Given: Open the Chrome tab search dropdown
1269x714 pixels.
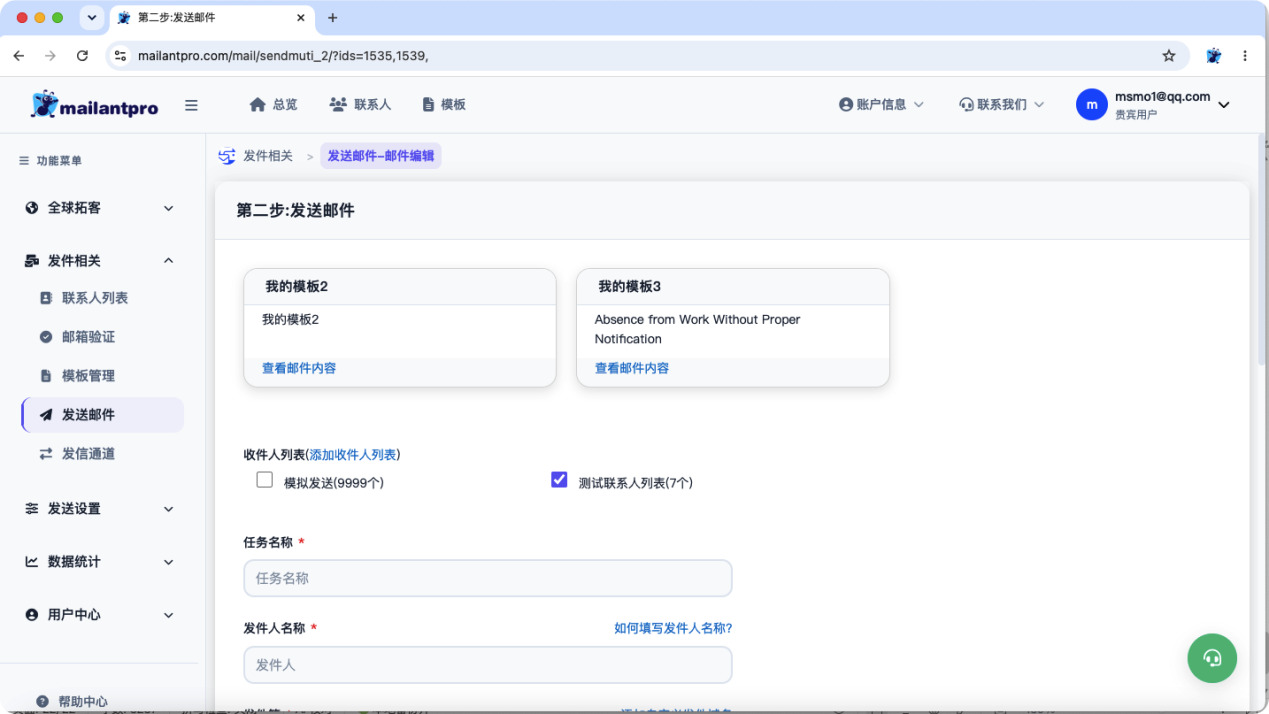Looking at the screenshot, I should pyautogui.click(x=92, y=18).
